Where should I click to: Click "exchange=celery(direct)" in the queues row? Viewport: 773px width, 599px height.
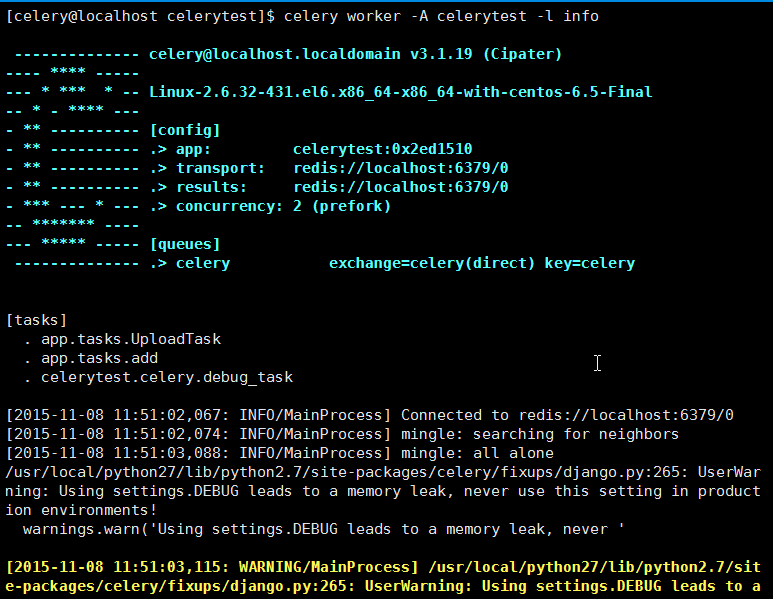point(432,263)
